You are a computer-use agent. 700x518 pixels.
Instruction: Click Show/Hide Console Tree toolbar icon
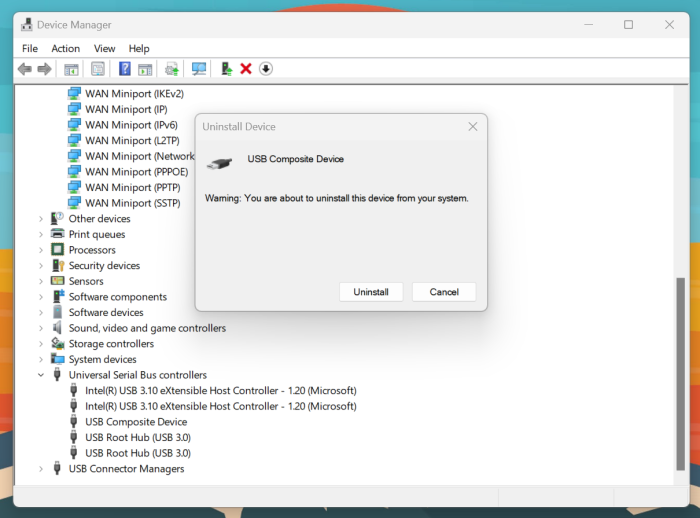[71, 69]
